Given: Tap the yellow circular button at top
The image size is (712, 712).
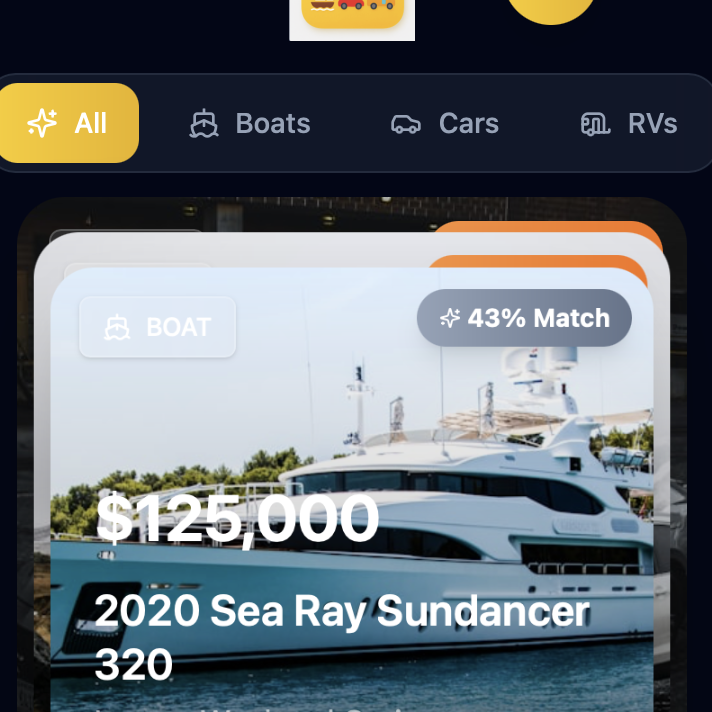Looking at the screenshot, I should pyautogui.click(x=550, y=8).
